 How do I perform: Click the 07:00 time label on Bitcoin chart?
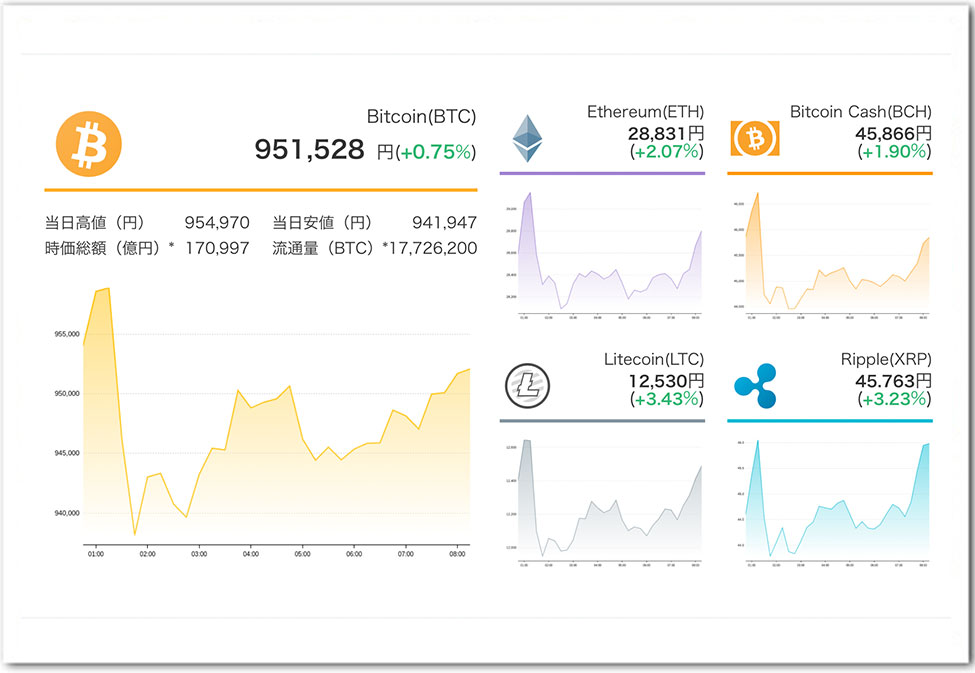(x=405, y=554)
